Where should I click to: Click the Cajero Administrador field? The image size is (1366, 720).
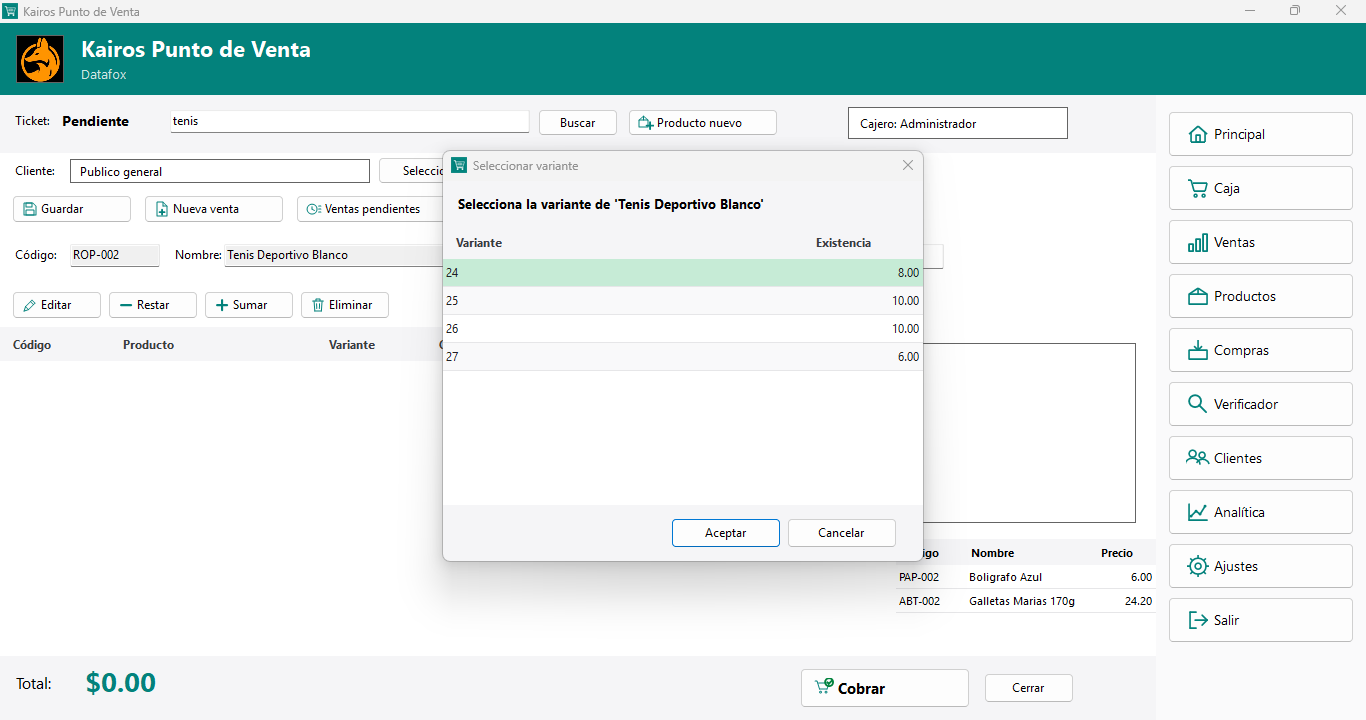click(958, 123)
